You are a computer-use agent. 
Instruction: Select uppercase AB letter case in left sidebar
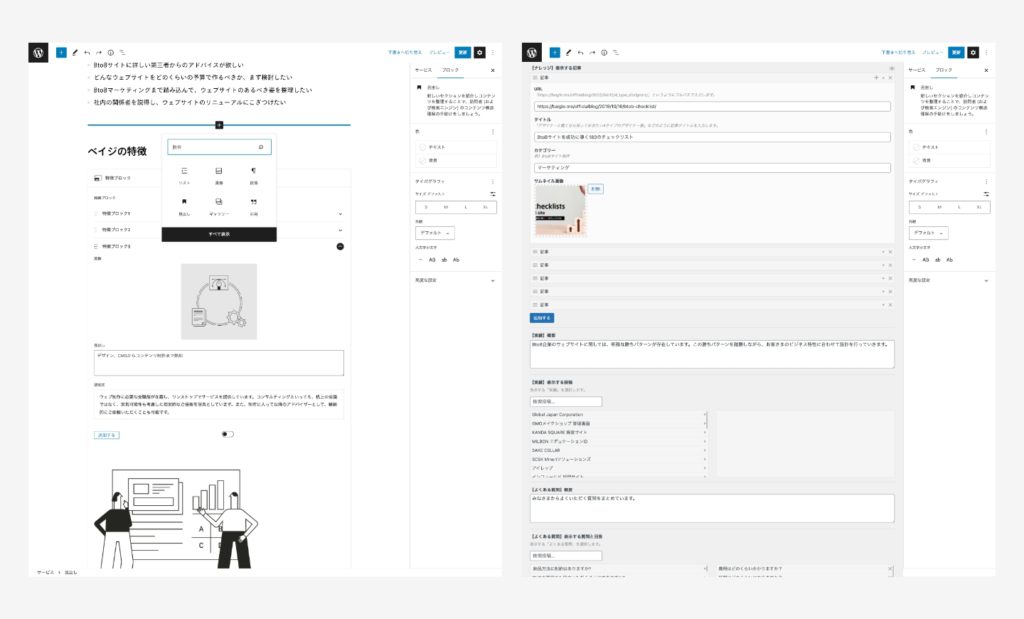[432, 260]
